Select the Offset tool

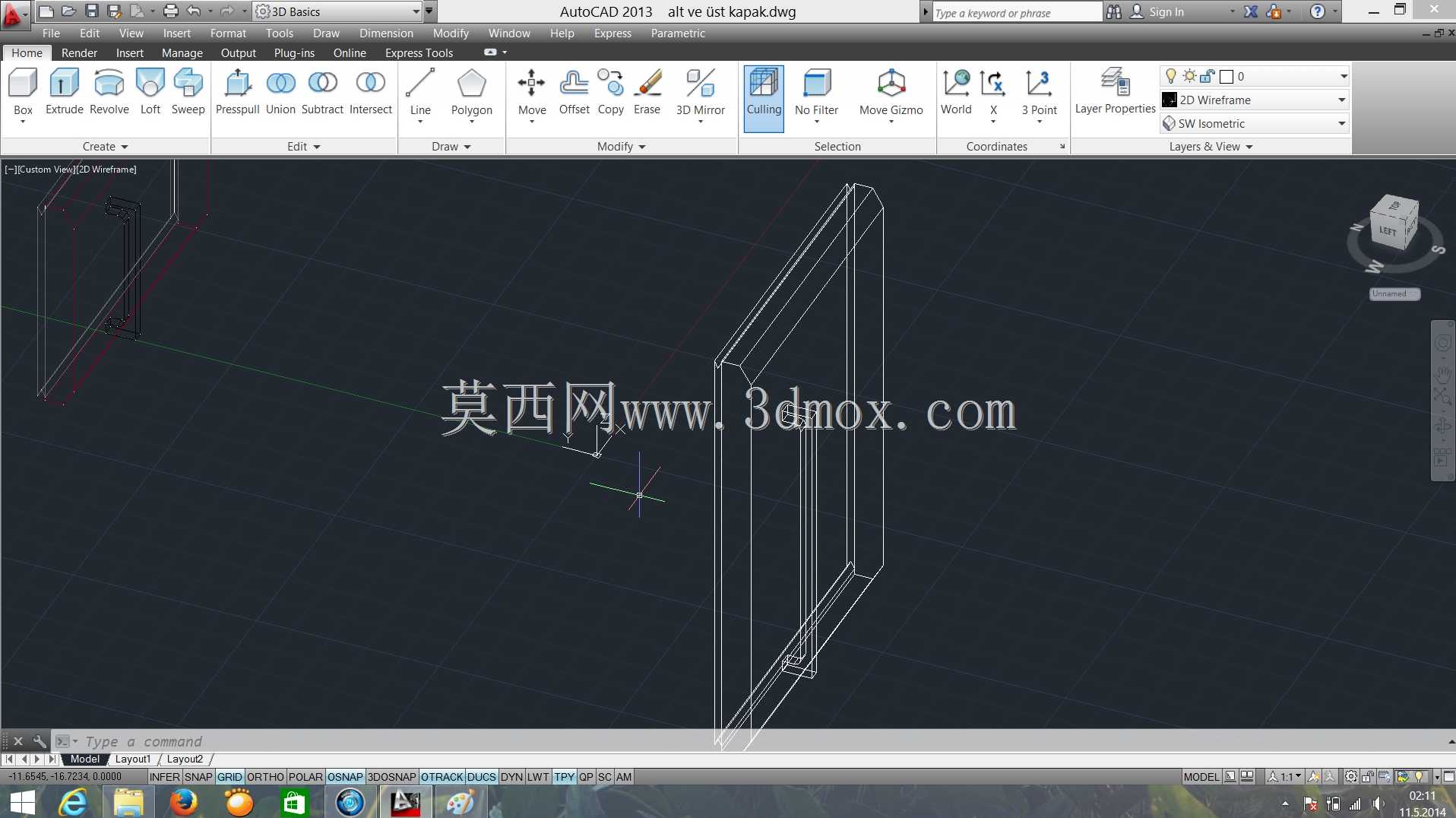pos(574,93)
